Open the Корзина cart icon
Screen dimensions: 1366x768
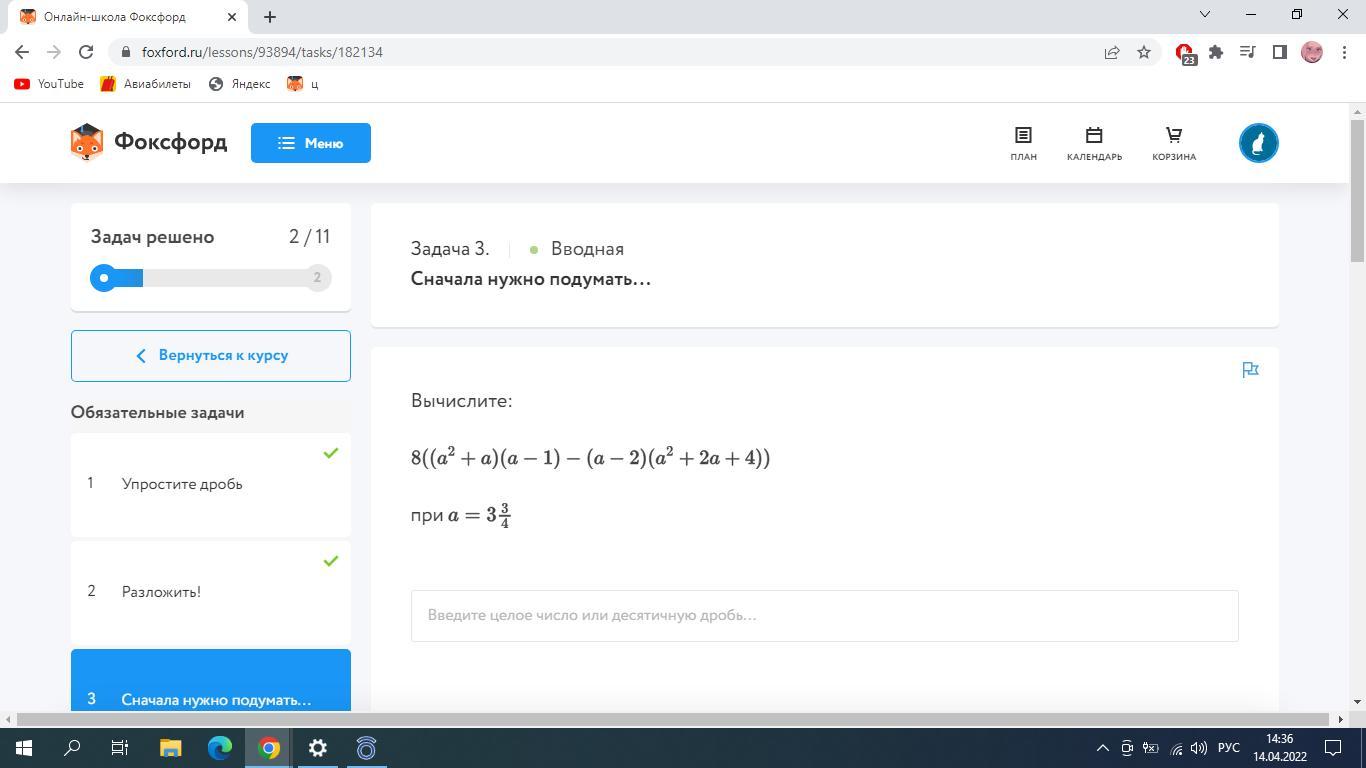(x=1174, y=143)
